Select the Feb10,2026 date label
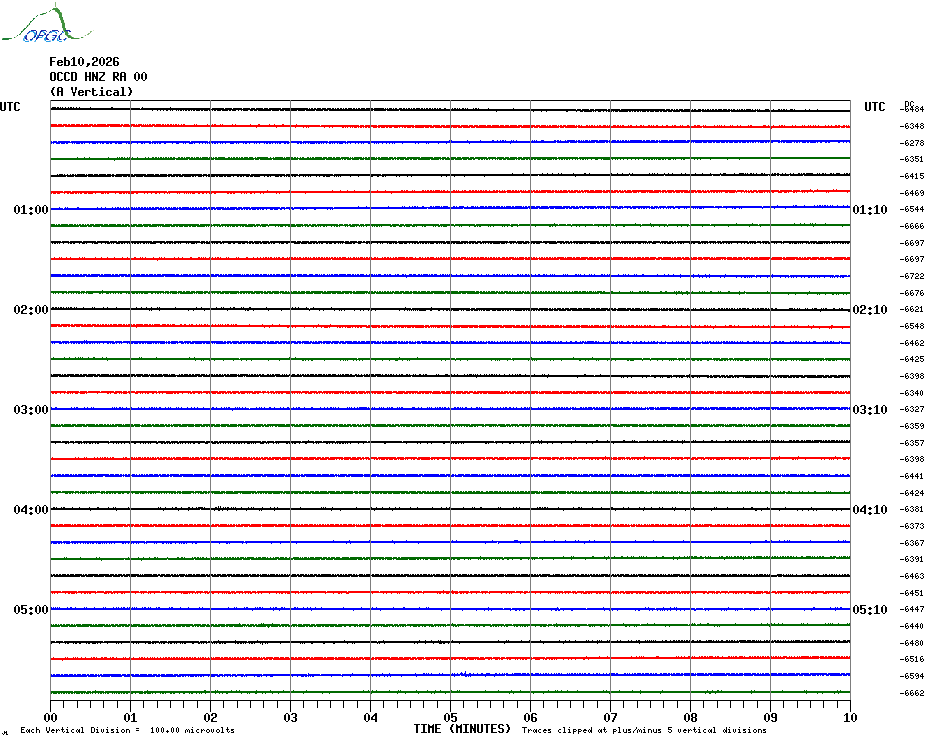930x744 pixels. coord(84,62)
